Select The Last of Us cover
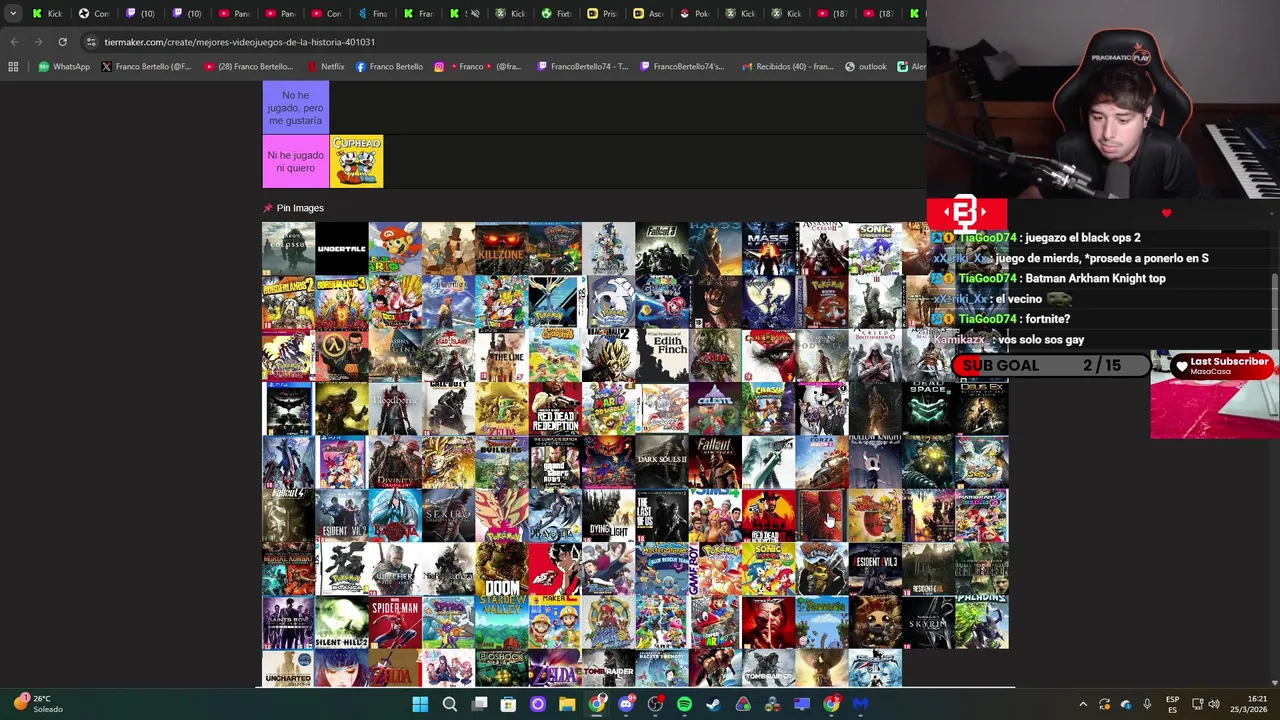This screenshot has height=720, width=1280. pyautogui.click(x=661, y=516)
